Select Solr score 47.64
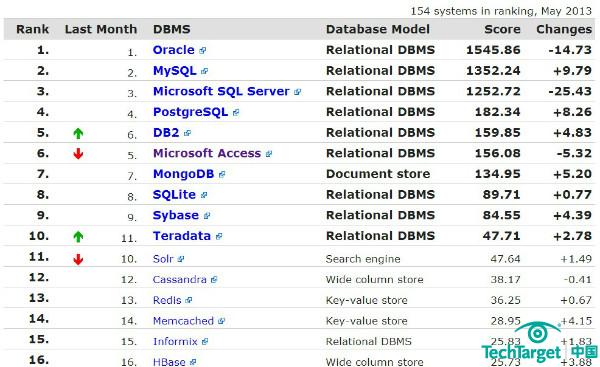 pos(505,259)
